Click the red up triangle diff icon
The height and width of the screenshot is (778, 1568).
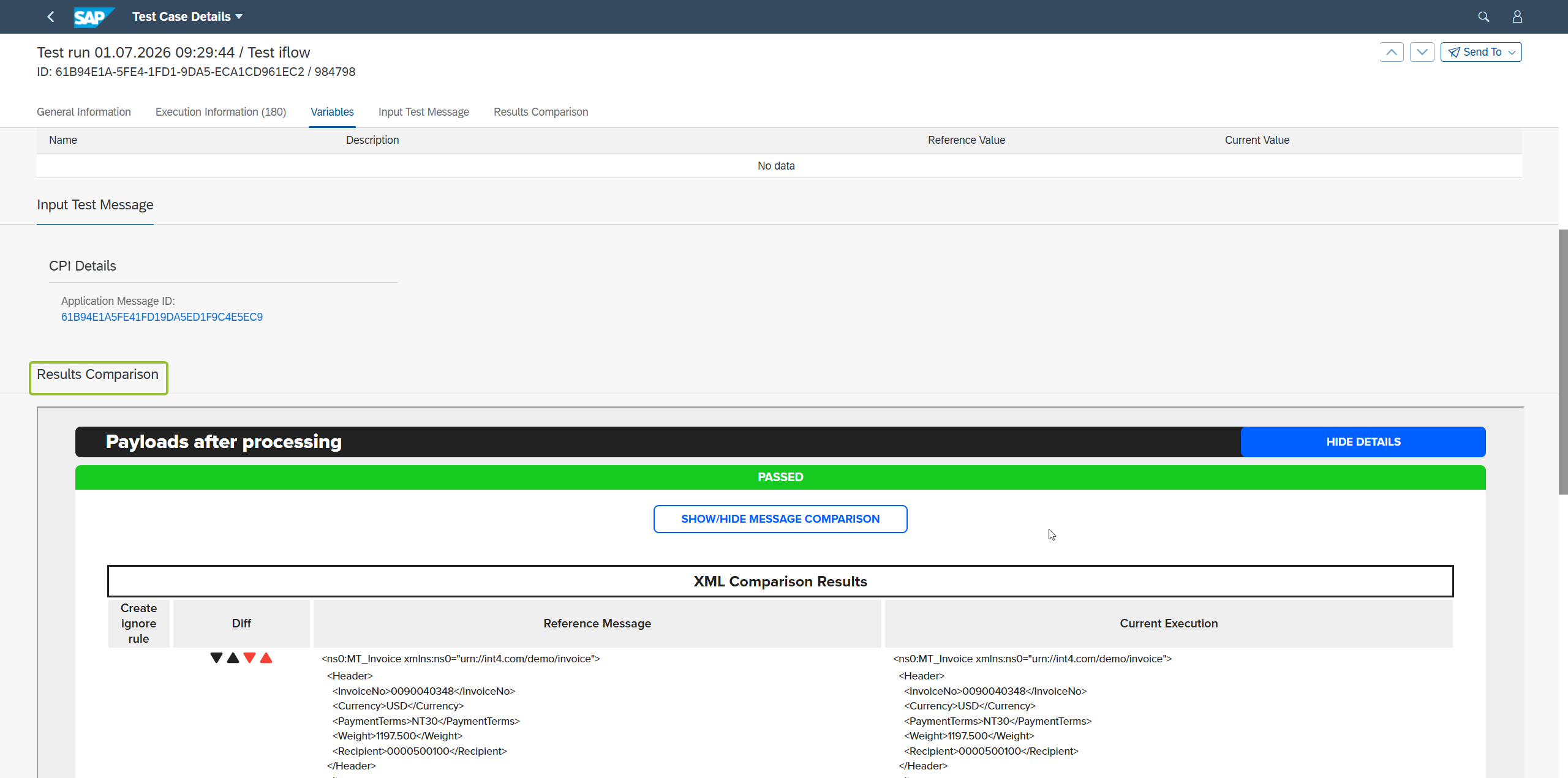(x=266, y=658)
